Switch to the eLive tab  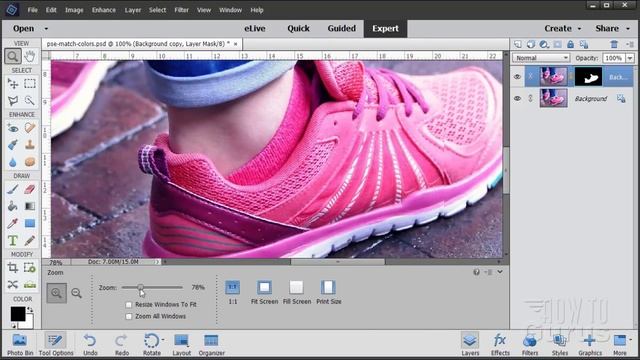pos(255,29)
